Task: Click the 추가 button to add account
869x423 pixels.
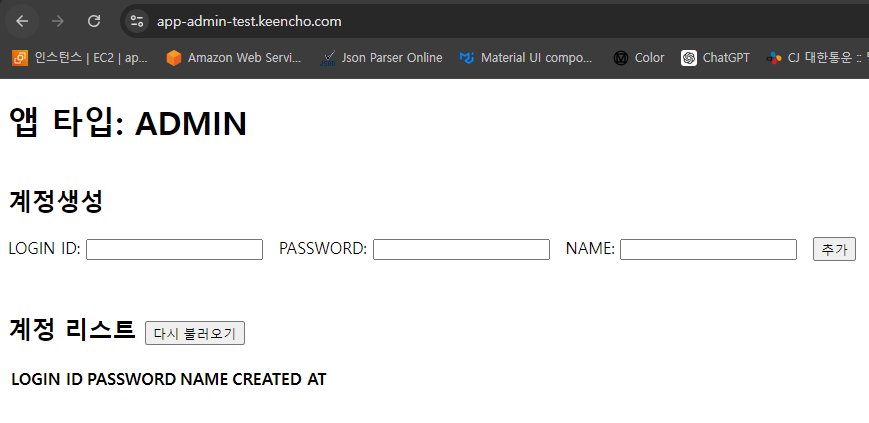Action: point(834,249)
